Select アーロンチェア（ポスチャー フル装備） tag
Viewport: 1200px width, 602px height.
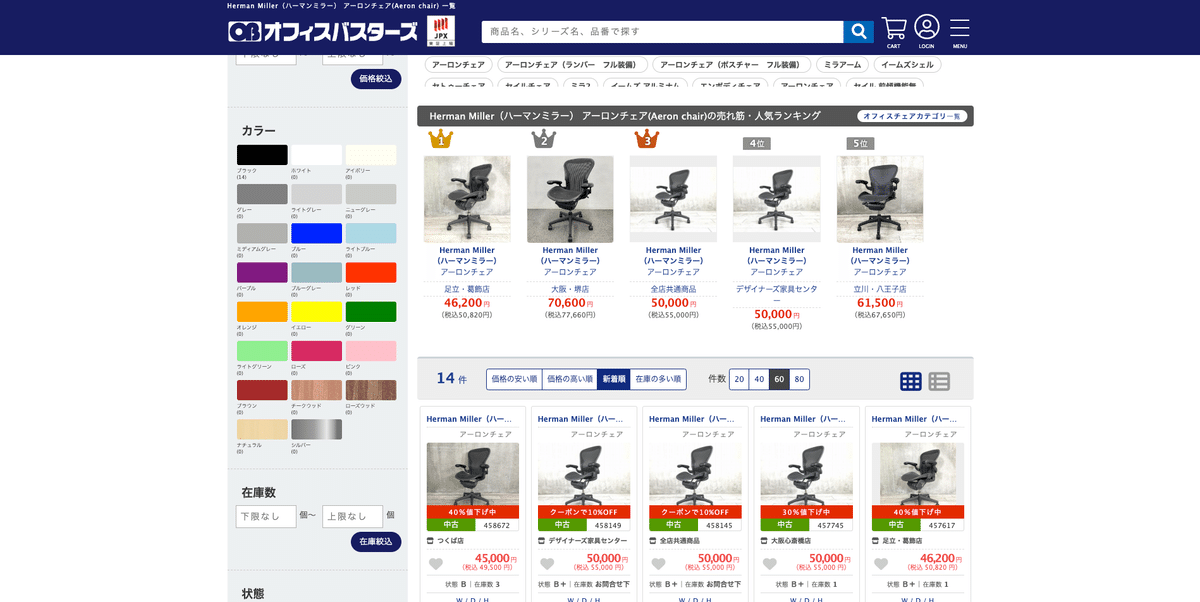click(731, 64)
